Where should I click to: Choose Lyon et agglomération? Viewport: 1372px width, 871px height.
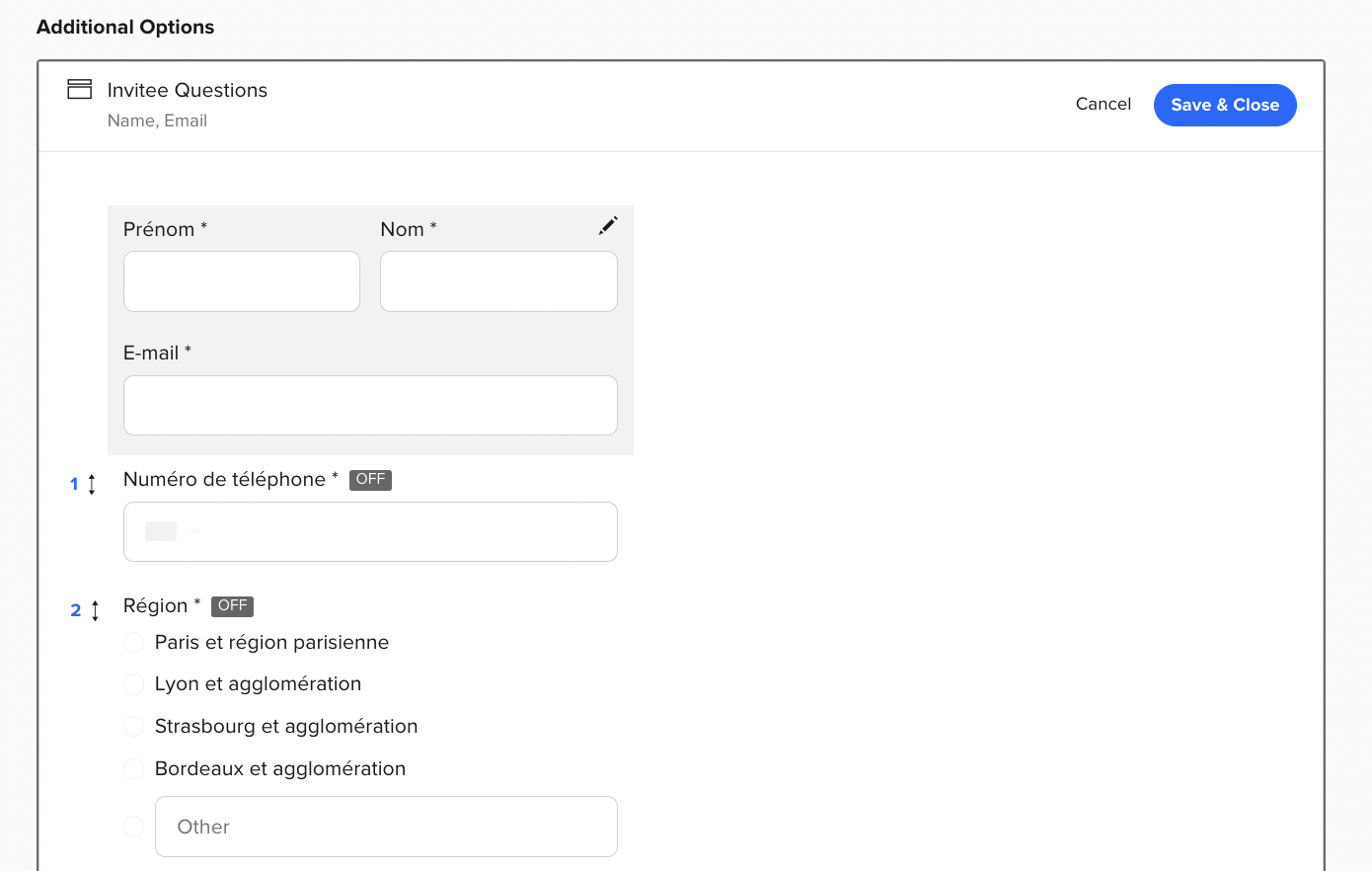coord(133,683)
